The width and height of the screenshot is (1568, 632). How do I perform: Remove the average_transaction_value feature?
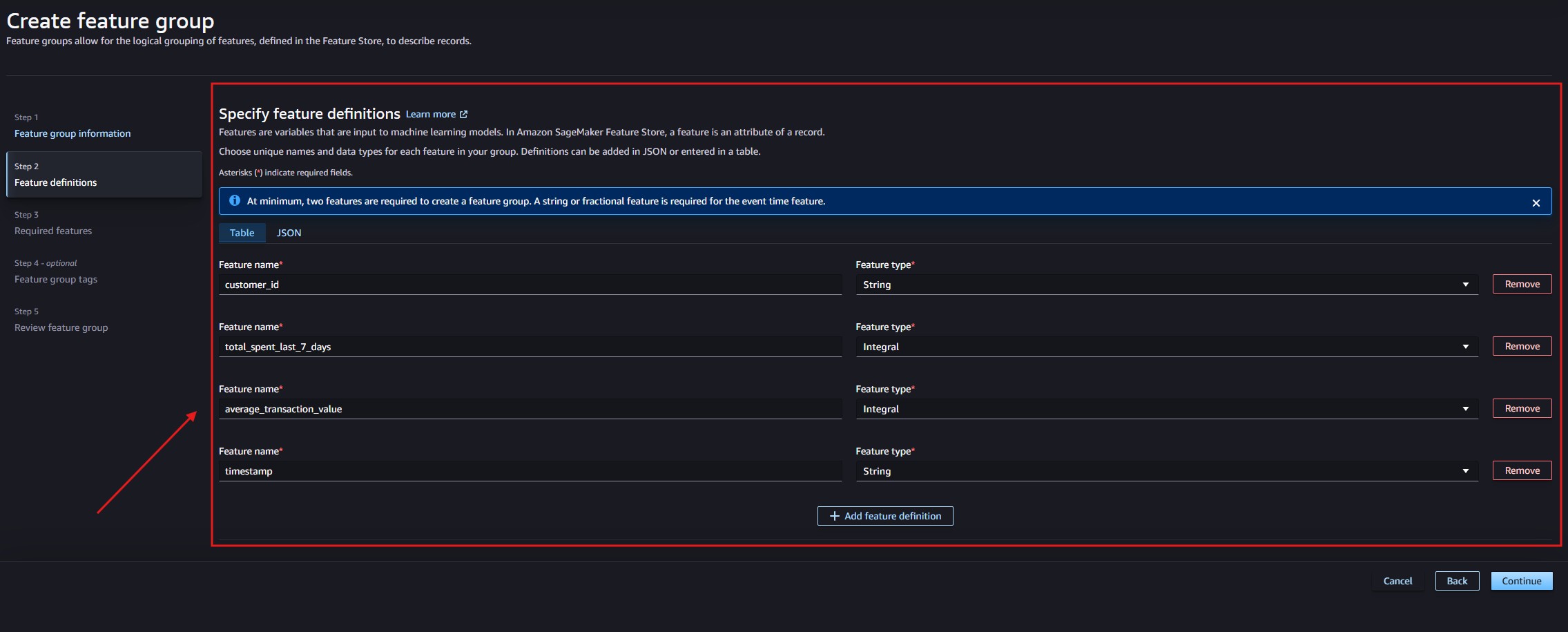tap(1522, 408)
